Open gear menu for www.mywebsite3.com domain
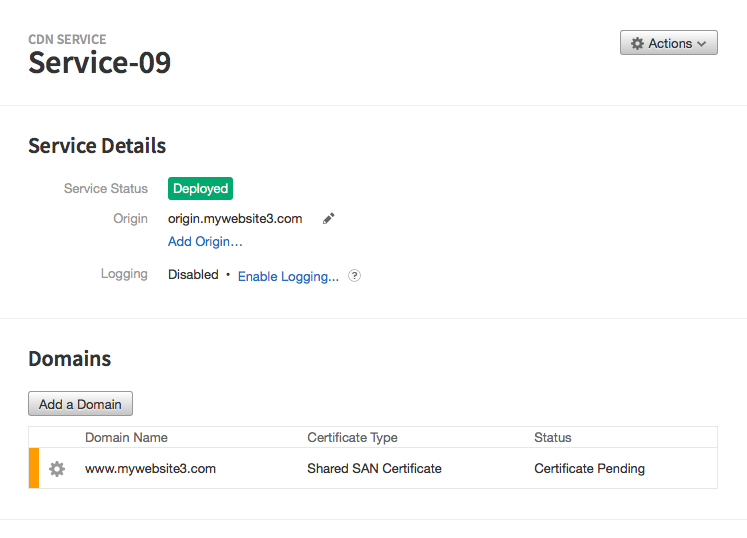This screenshot has width=747, height=538. [57, 469]
